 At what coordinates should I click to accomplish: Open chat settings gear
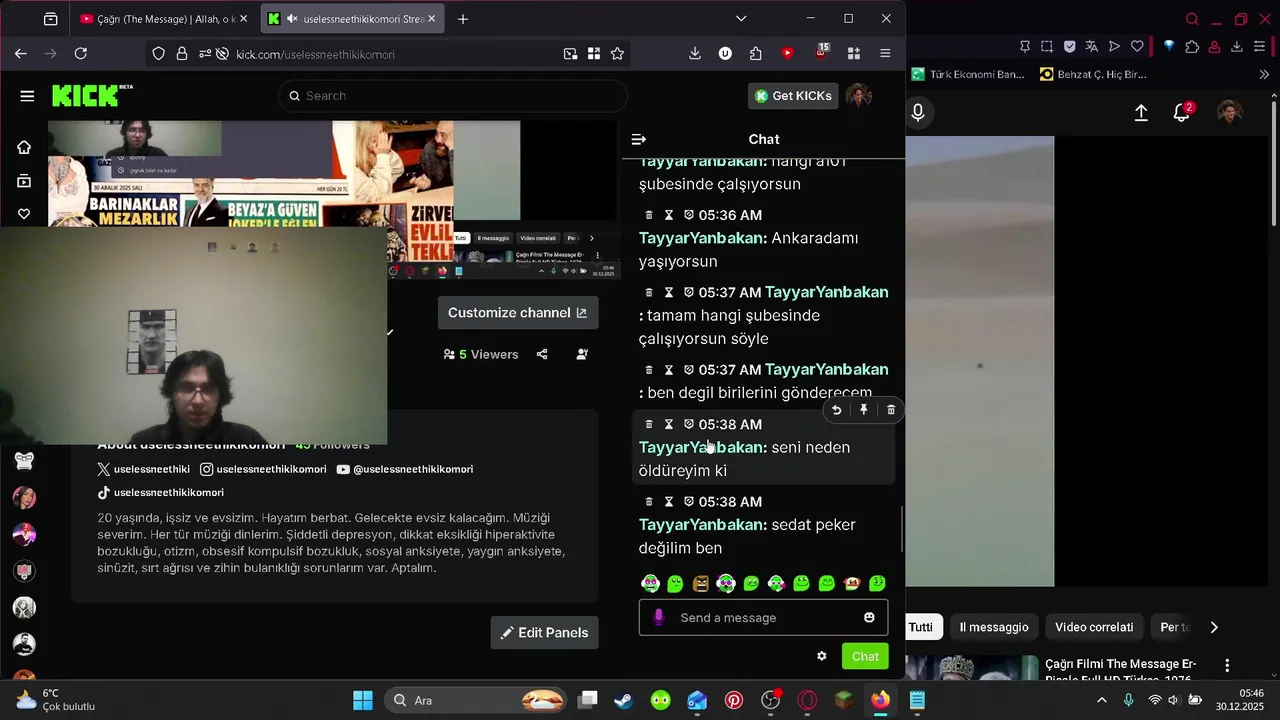click(822, 657)
